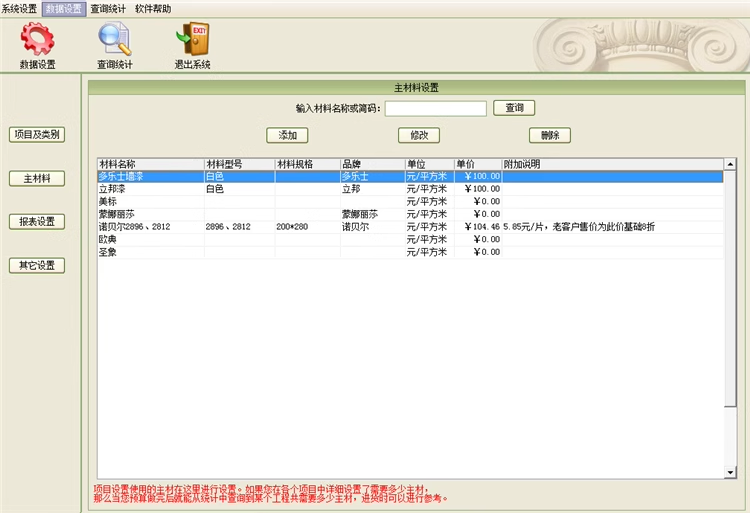Viewport: 750px width, 513px height.
Task: Click the 删除 button
Action: click(550, 135)
